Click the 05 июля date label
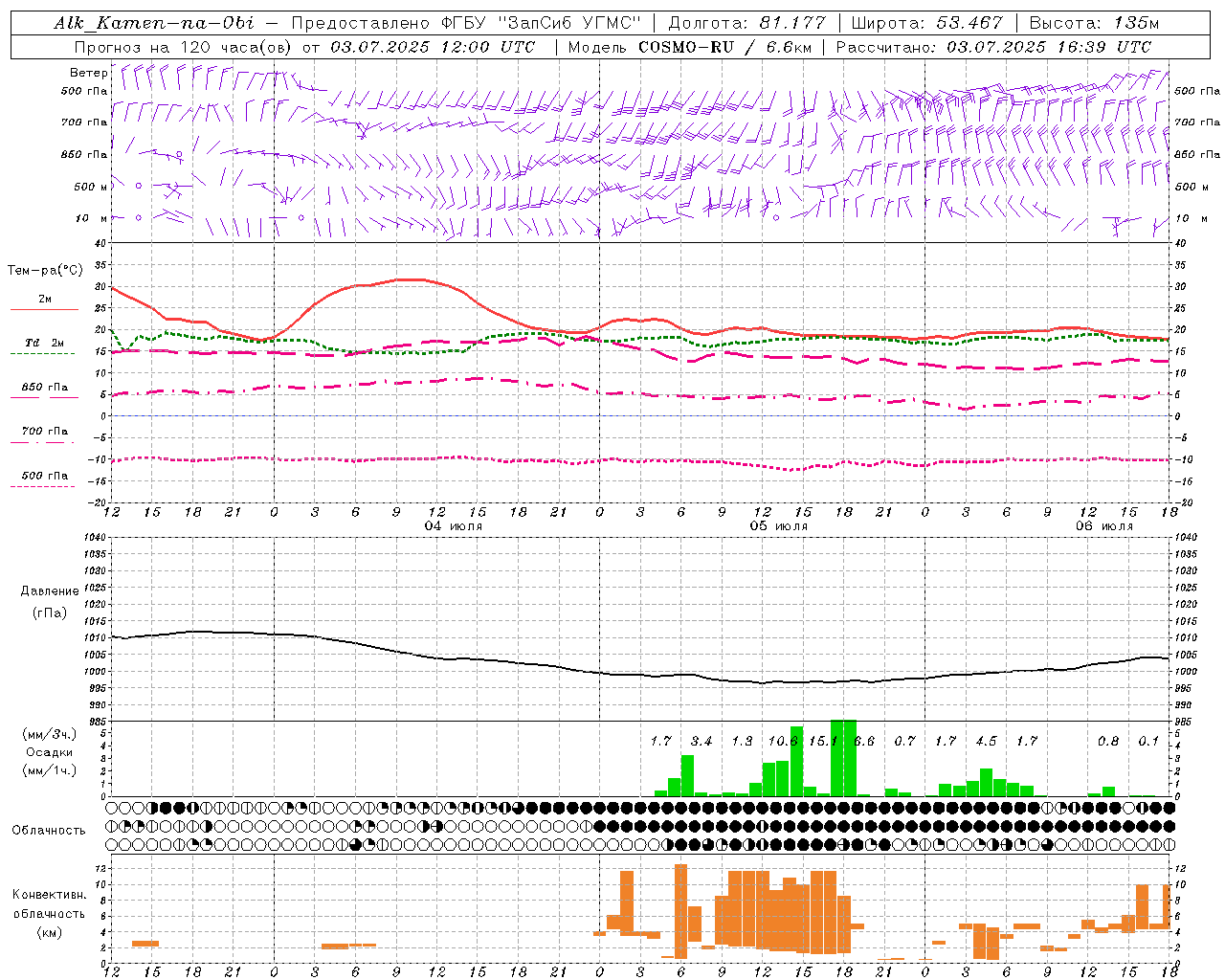1225x980 pixels. 778,526
